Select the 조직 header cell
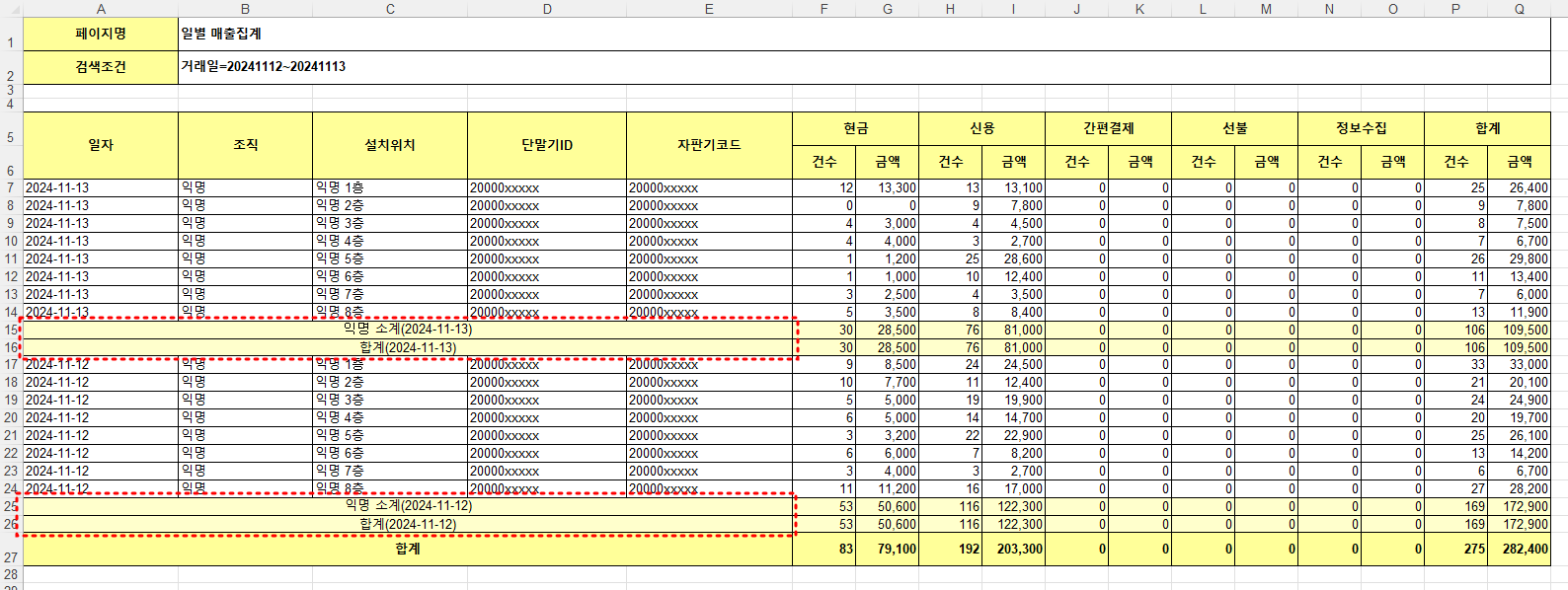 [x=246, y=145]
